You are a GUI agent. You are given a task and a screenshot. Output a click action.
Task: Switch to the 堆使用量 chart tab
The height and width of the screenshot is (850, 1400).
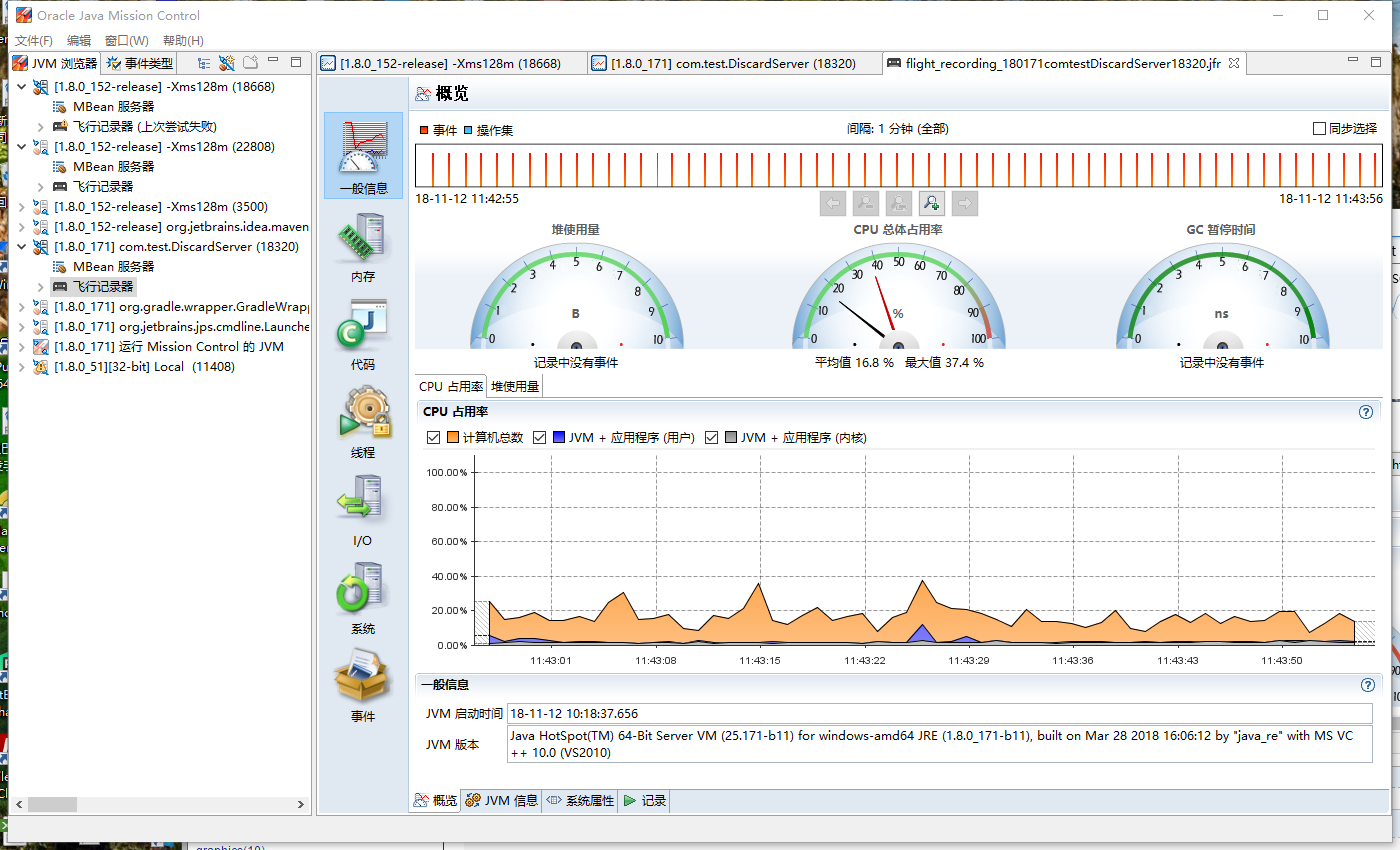(515, 386)
